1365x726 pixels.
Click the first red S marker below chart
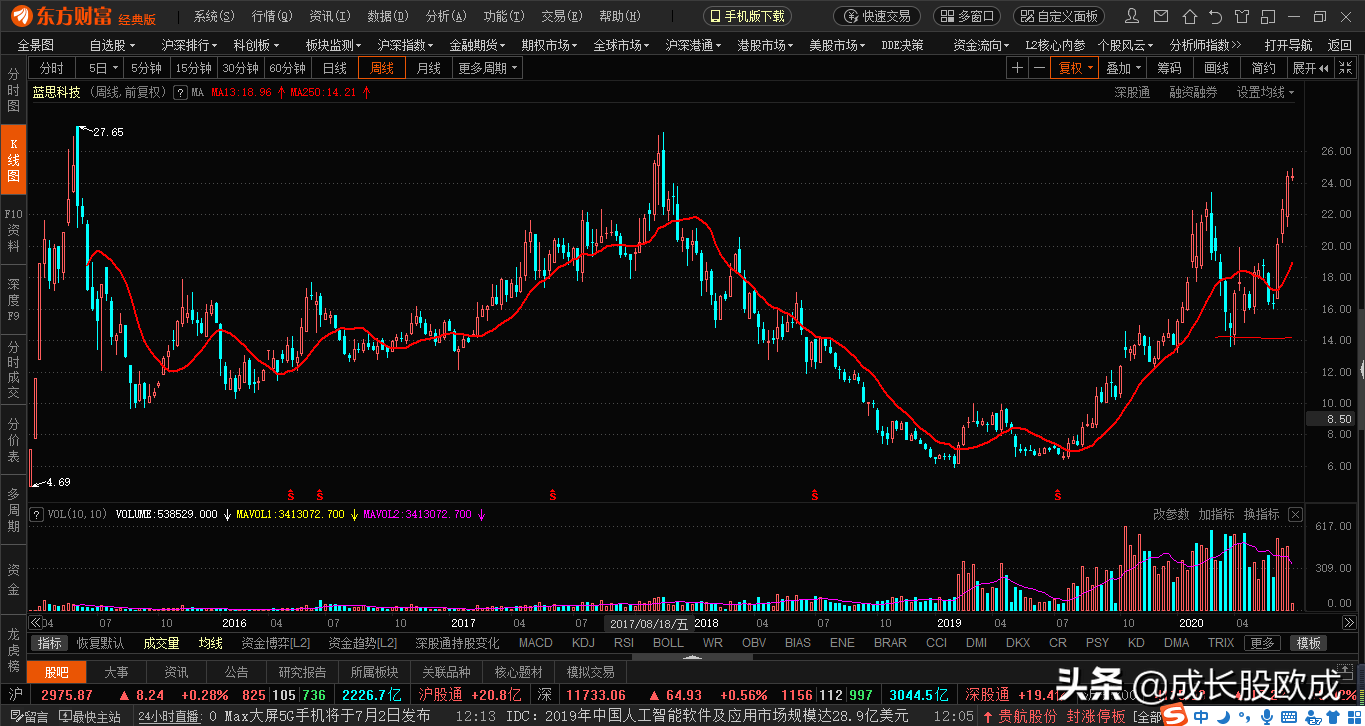click(x=291, y=495)
